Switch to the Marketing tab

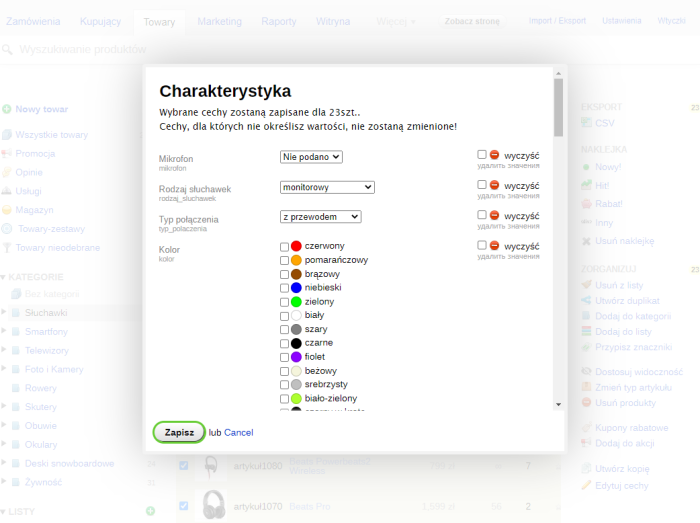219,21
